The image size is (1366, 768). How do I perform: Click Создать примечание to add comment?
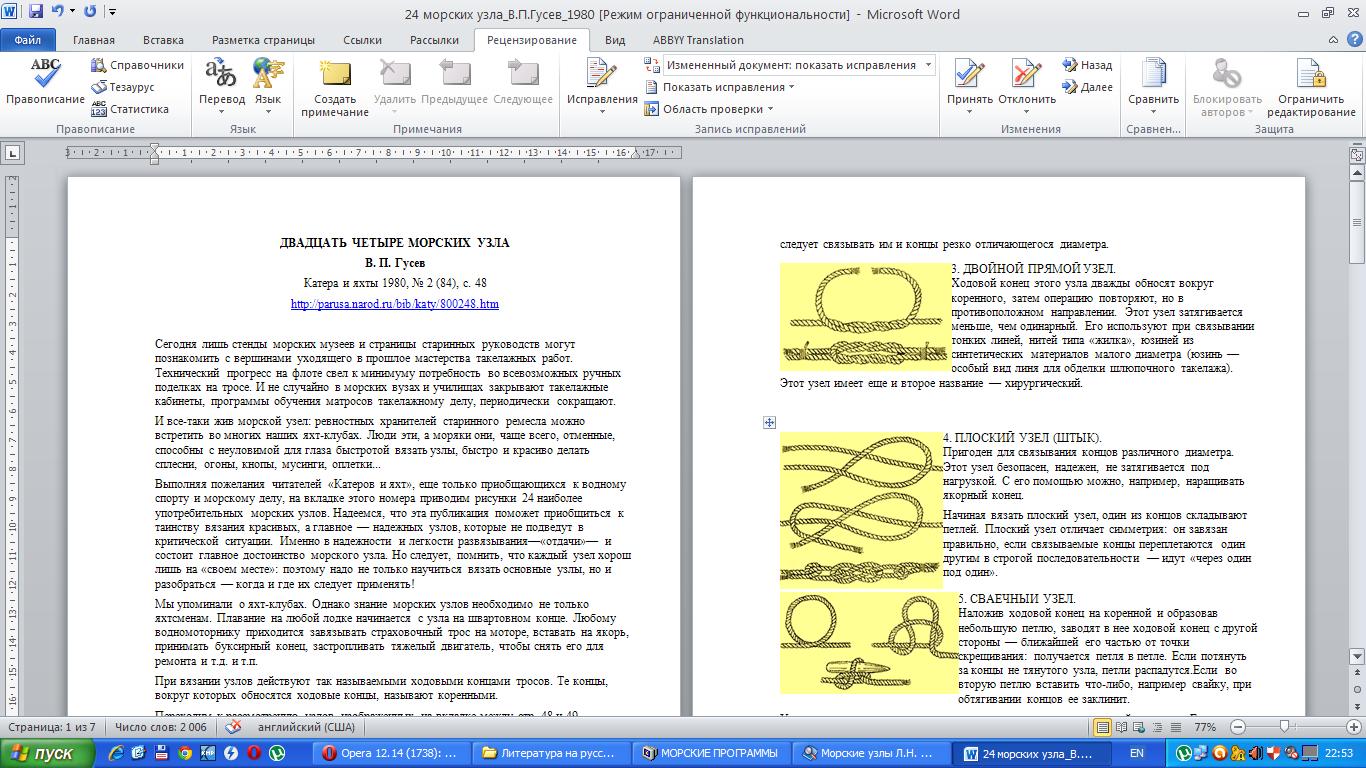coord(335,78)
